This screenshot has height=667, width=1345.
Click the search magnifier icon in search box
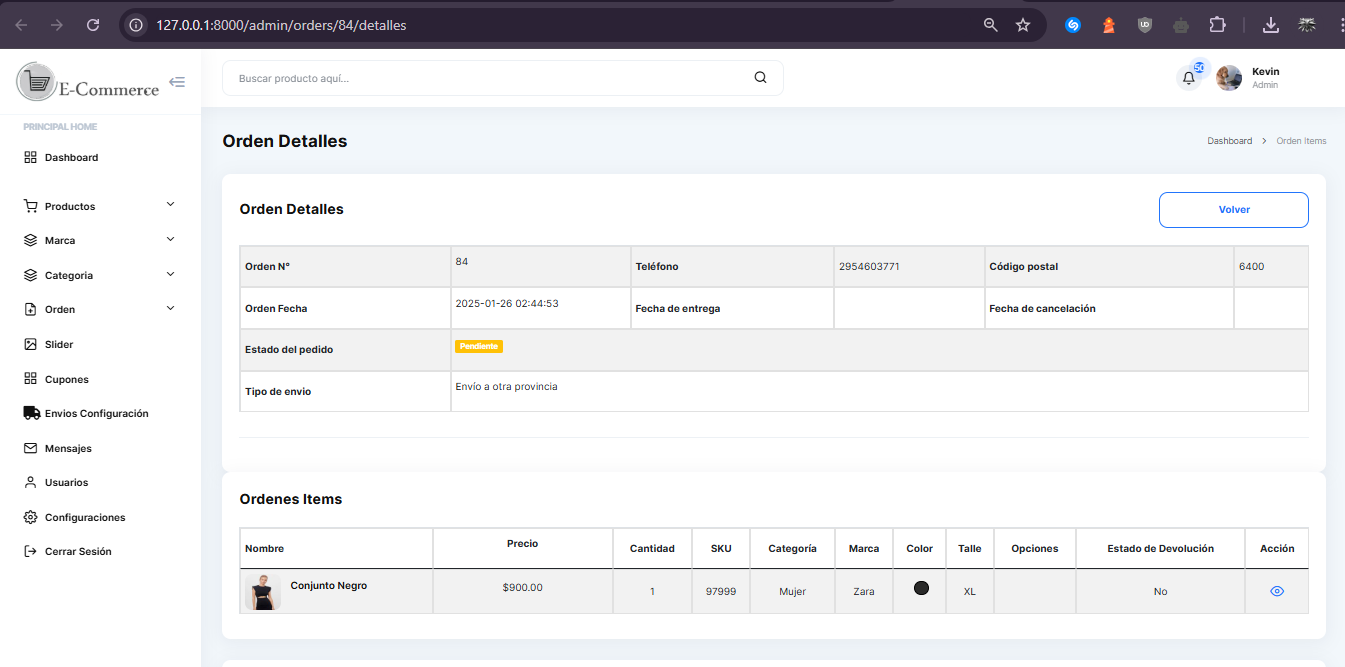coord(760,78)
